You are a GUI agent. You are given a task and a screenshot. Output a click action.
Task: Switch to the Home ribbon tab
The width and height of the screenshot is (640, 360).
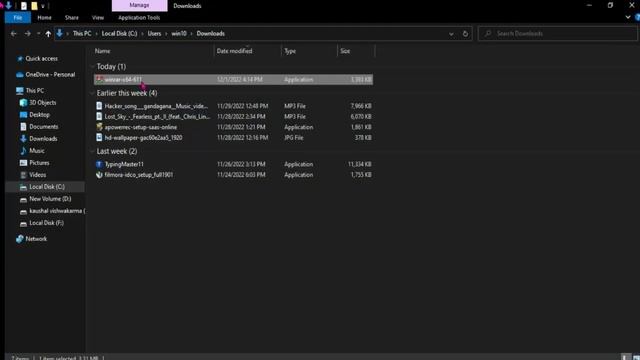tap(44, 18)
